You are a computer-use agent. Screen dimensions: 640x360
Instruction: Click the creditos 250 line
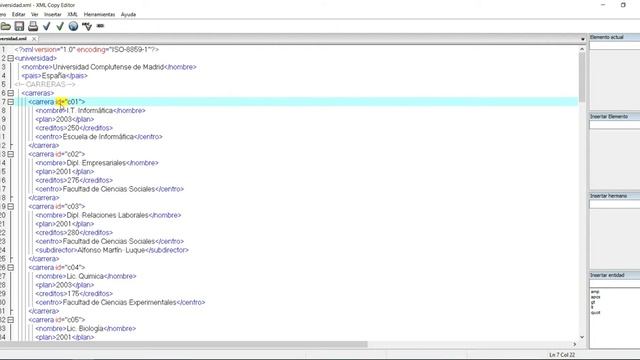click(x=74, y=128)
